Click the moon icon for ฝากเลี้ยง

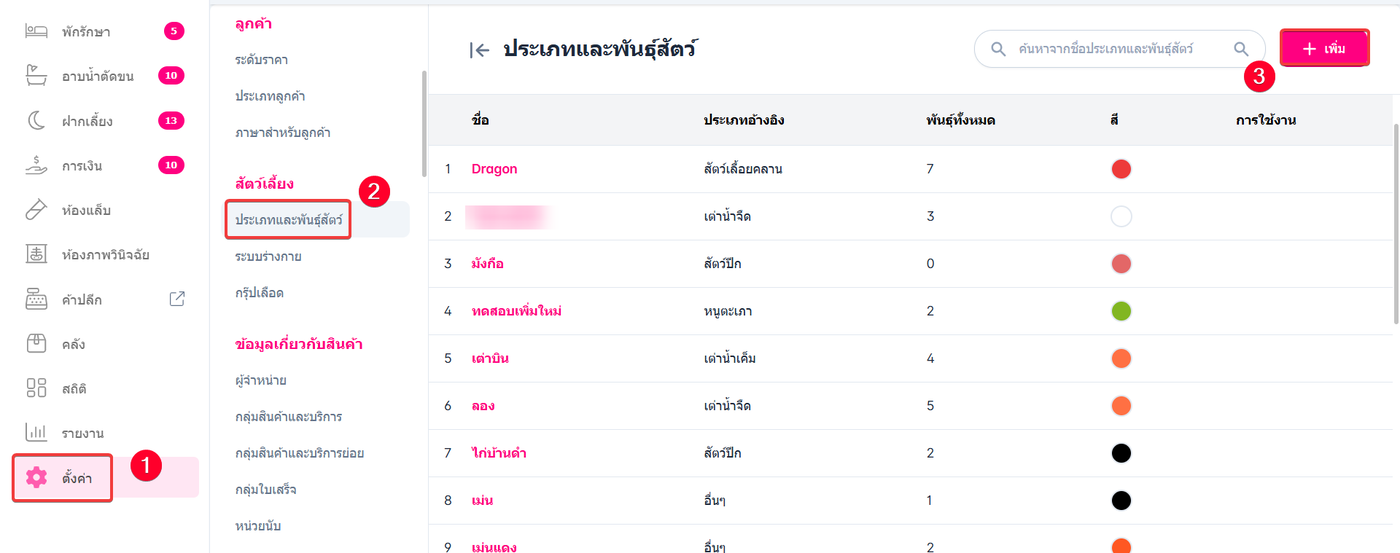point(37,121)
